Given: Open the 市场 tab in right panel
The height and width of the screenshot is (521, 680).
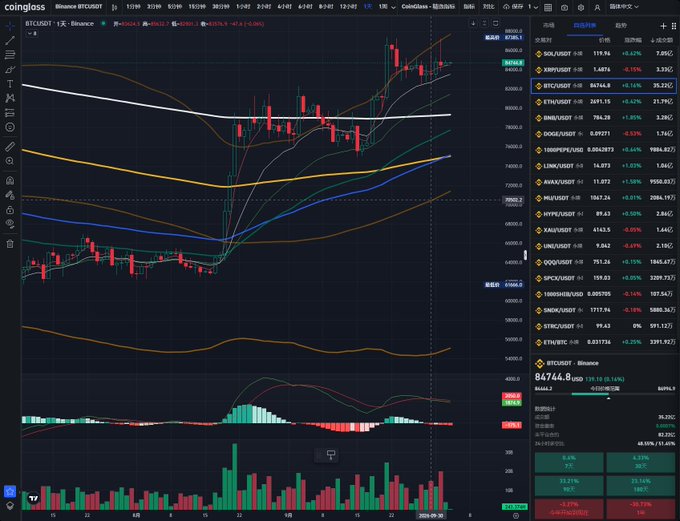Looking at the screenshot, I should click(549, 26).
